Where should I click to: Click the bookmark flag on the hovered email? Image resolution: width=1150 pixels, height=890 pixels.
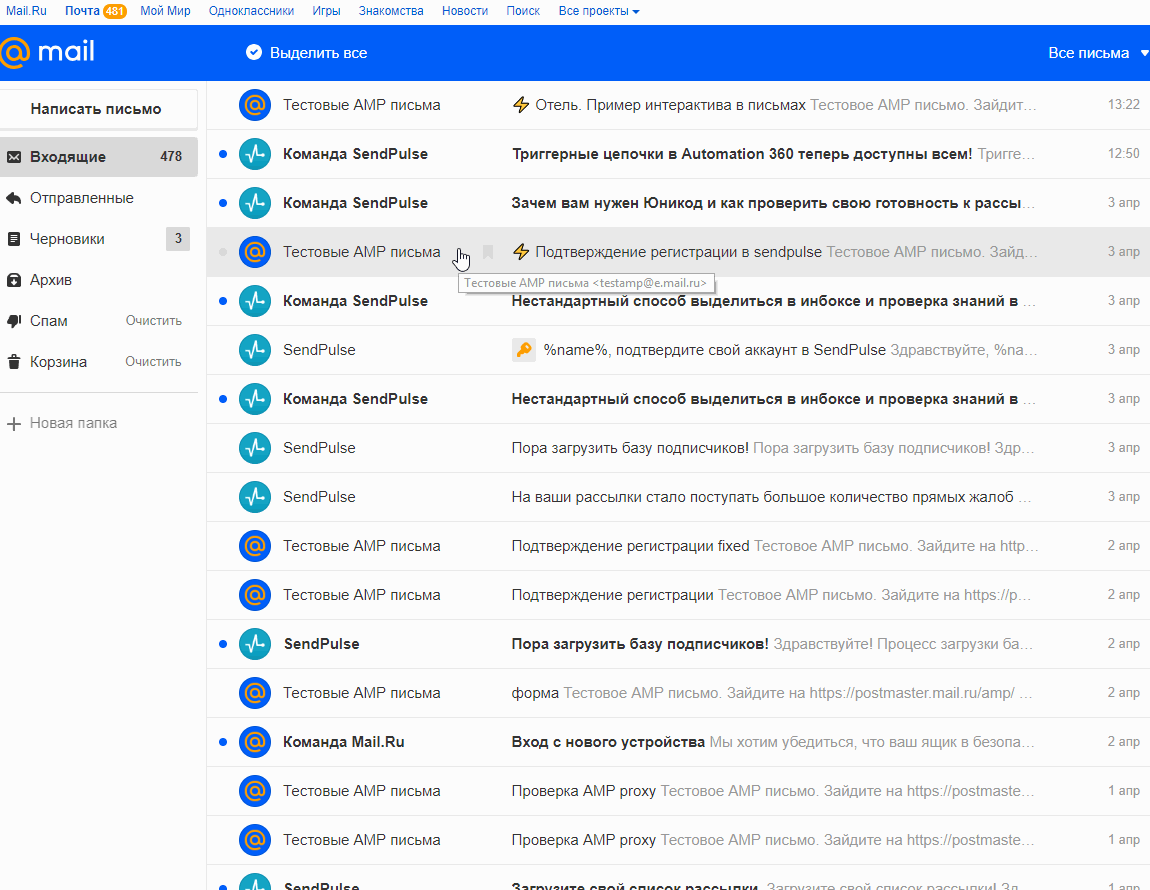488,252
